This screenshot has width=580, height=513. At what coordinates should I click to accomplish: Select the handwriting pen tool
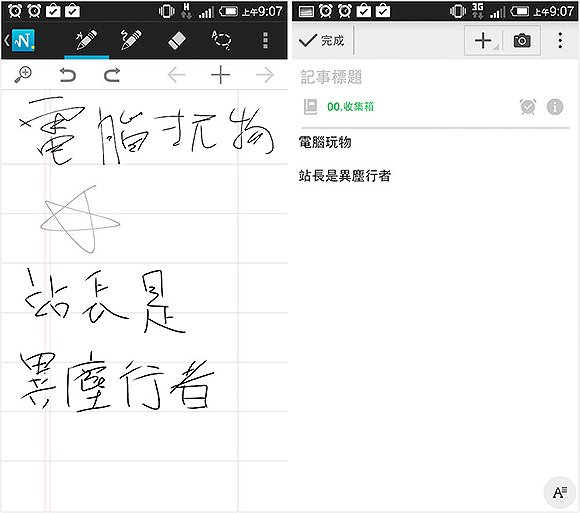tap(86, 40)
